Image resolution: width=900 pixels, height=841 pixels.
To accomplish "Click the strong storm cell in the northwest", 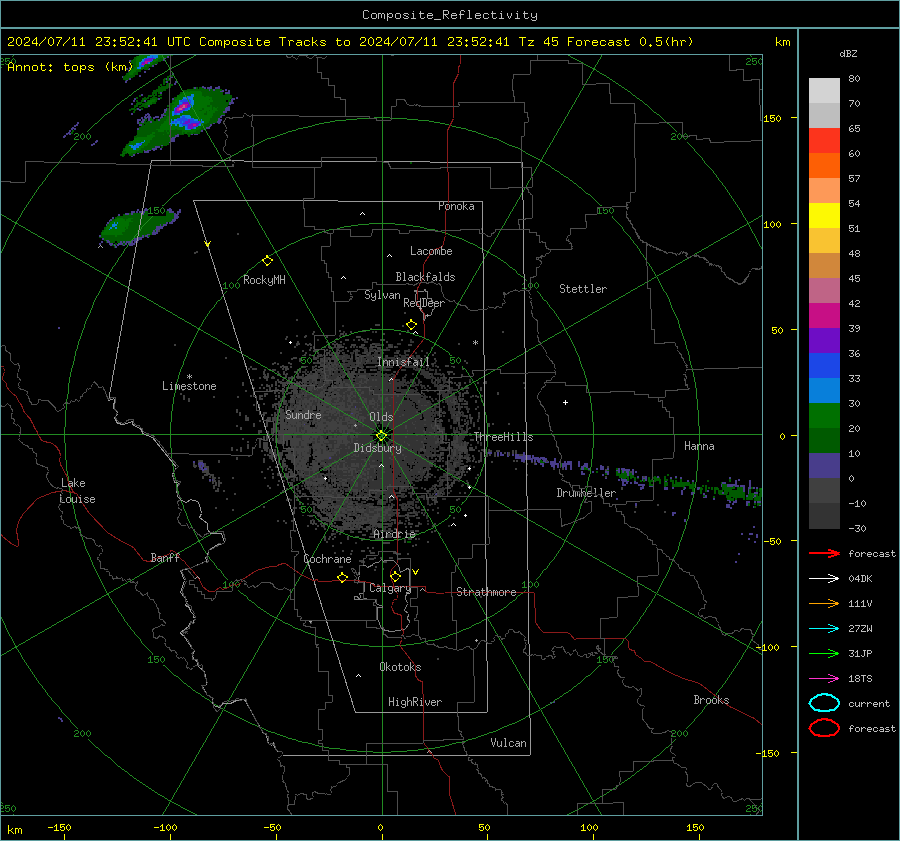I will point(178,119).
